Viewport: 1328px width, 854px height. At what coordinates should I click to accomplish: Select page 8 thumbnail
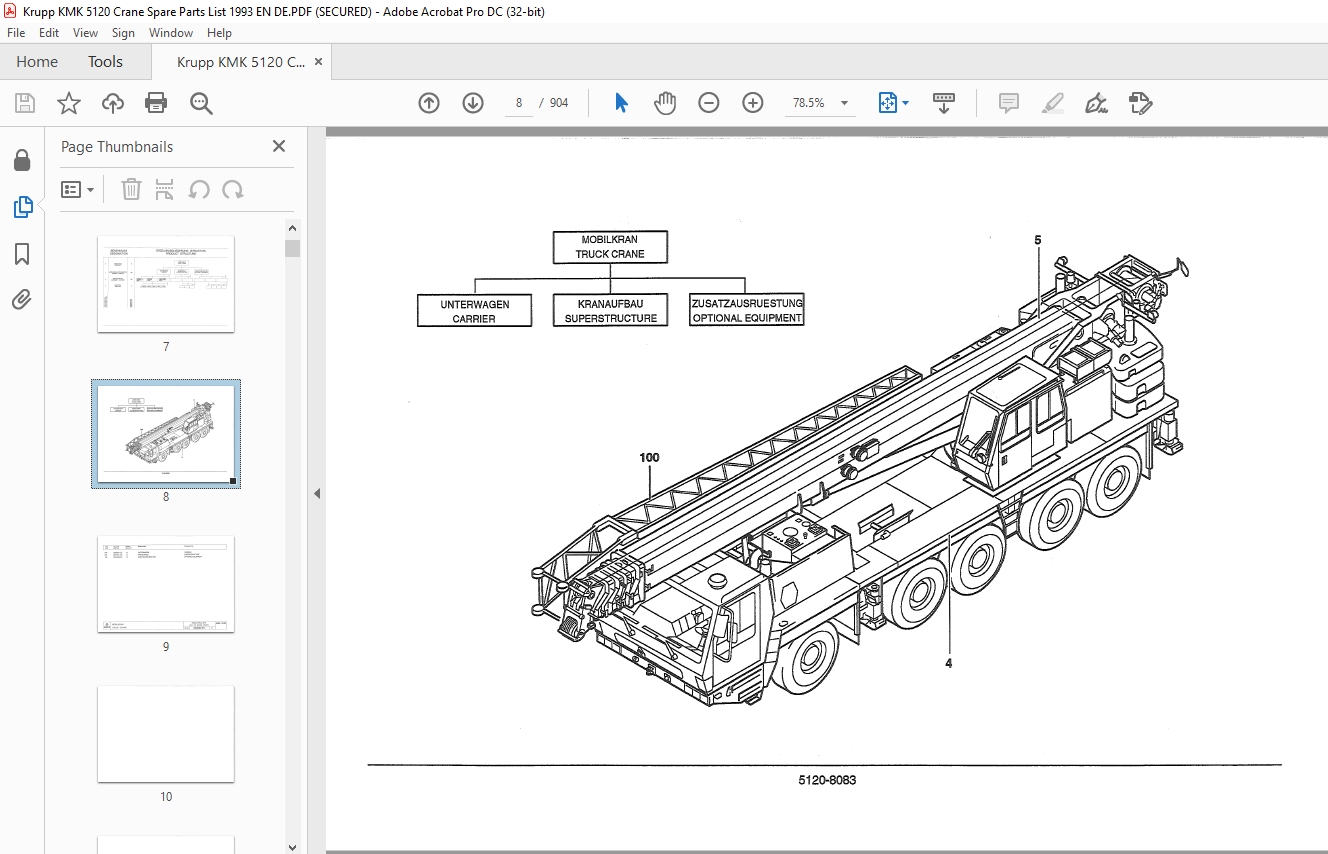166,434
